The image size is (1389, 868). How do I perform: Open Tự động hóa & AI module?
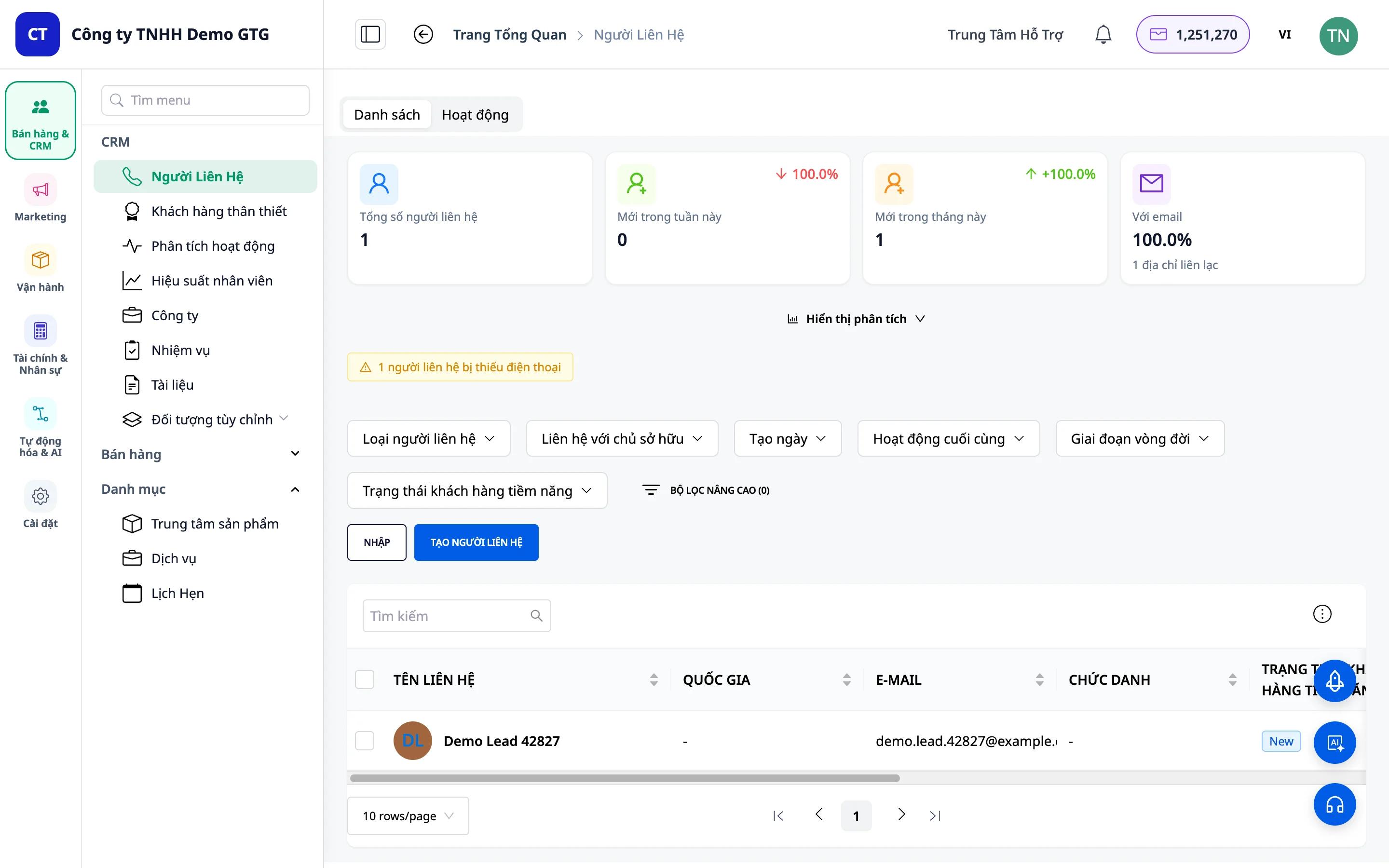[40, 428]
